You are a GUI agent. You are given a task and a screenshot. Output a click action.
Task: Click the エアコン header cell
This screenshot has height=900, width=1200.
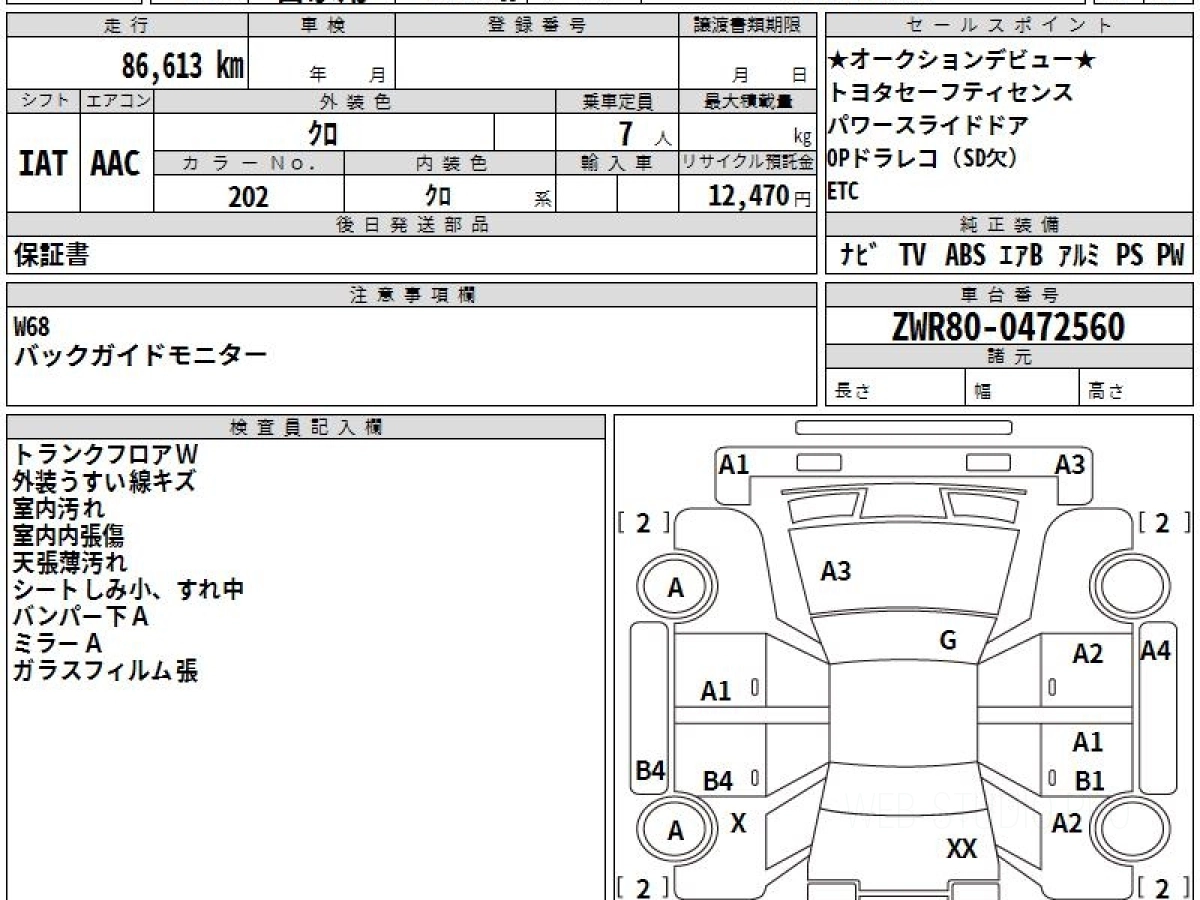coord(118,101)
